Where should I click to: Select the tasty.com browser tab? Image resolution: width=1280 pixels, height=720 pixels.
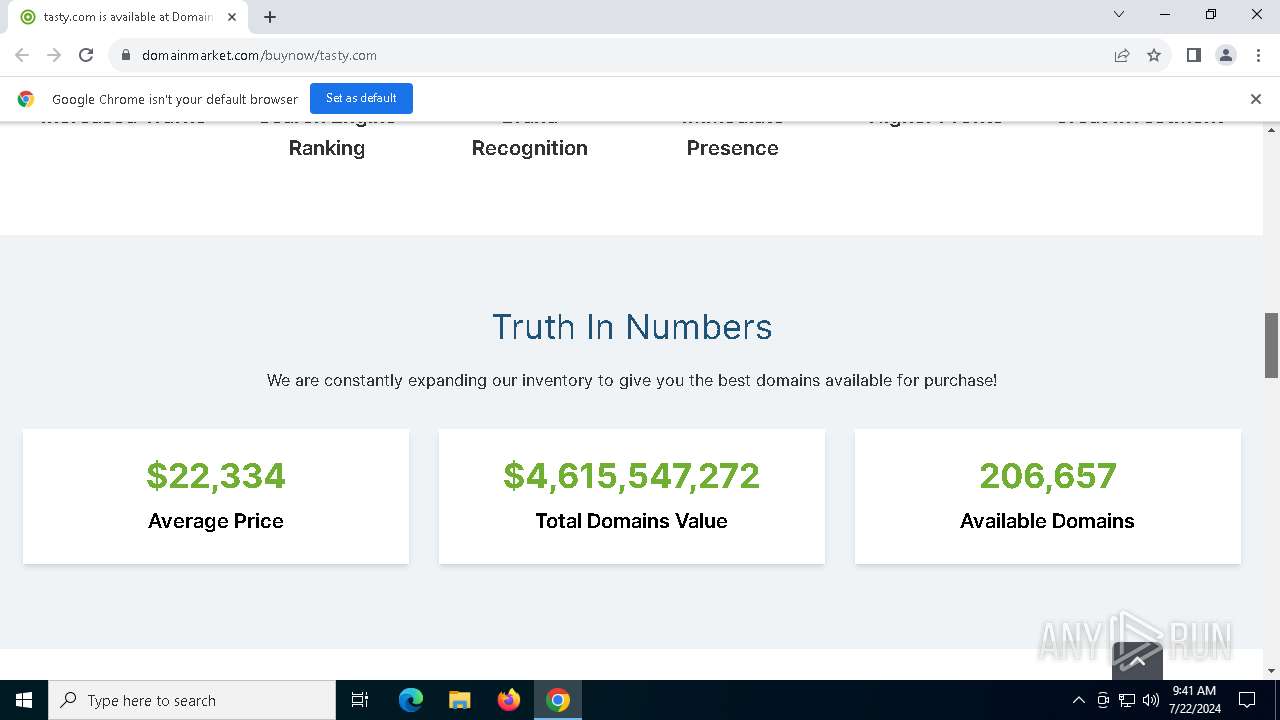125,17
